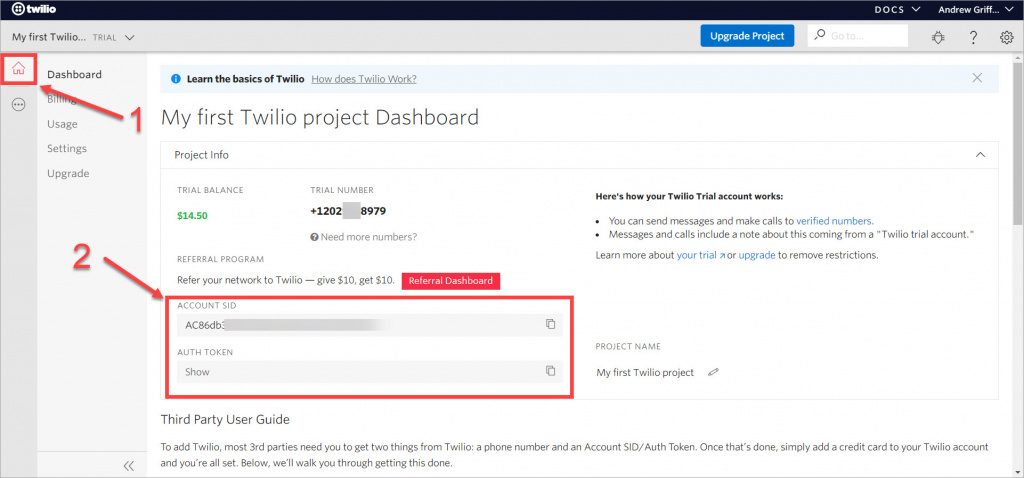Click the Need more numbers? link
1024x478 pixels.
coord(368,236)
